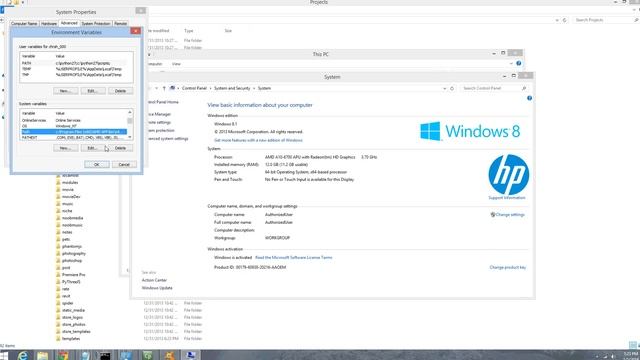
Task: Open File Explorer from the taskbar
Action: tap(42, 355)
